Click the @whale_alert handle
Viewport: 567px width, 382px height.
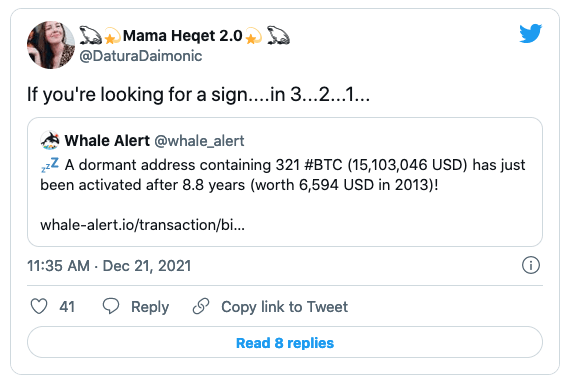pyautogui.click(x=199, y=141)
